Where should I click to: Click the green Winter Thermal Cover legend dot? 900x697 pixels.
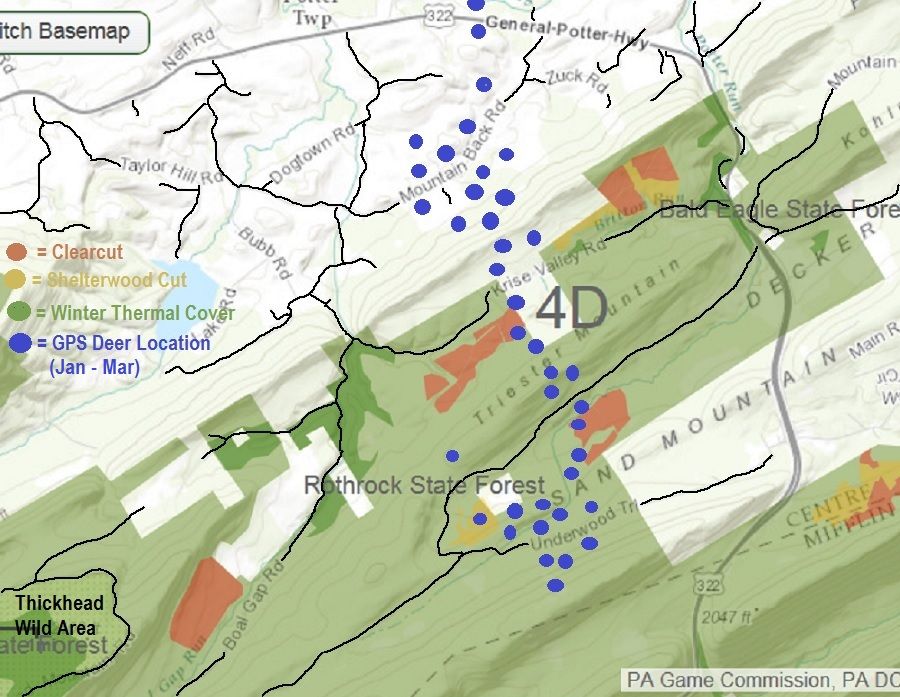point(16,313)
